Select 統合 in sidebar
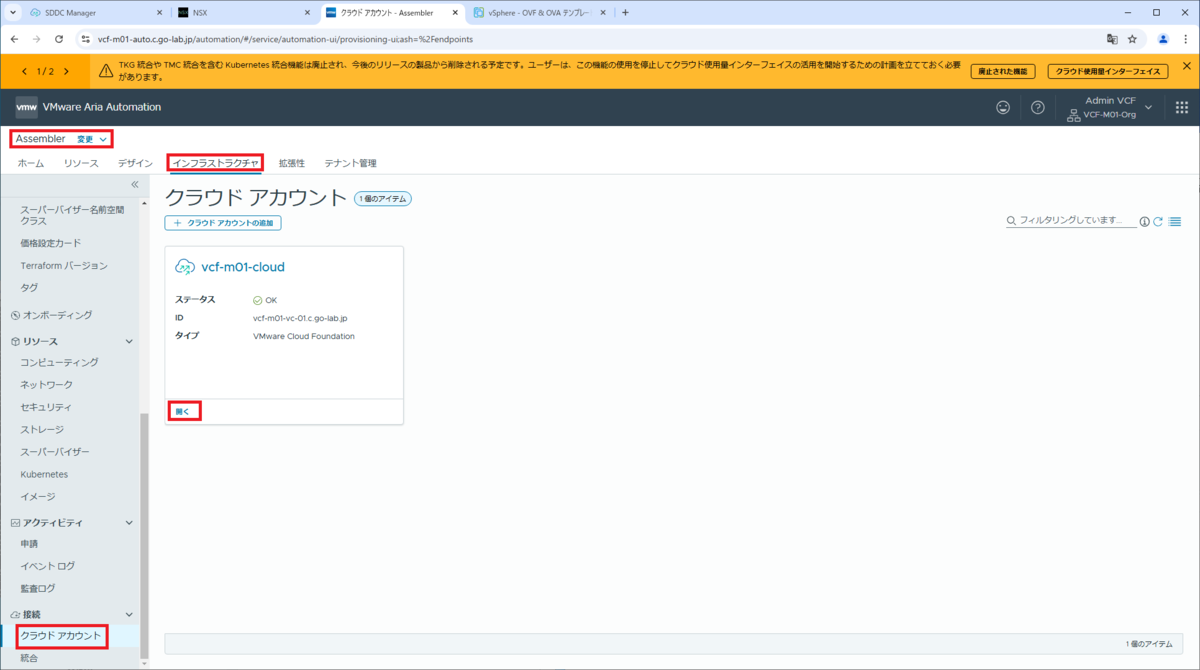The height and width of the screenshot is (670, 1200). coord(29,658)
